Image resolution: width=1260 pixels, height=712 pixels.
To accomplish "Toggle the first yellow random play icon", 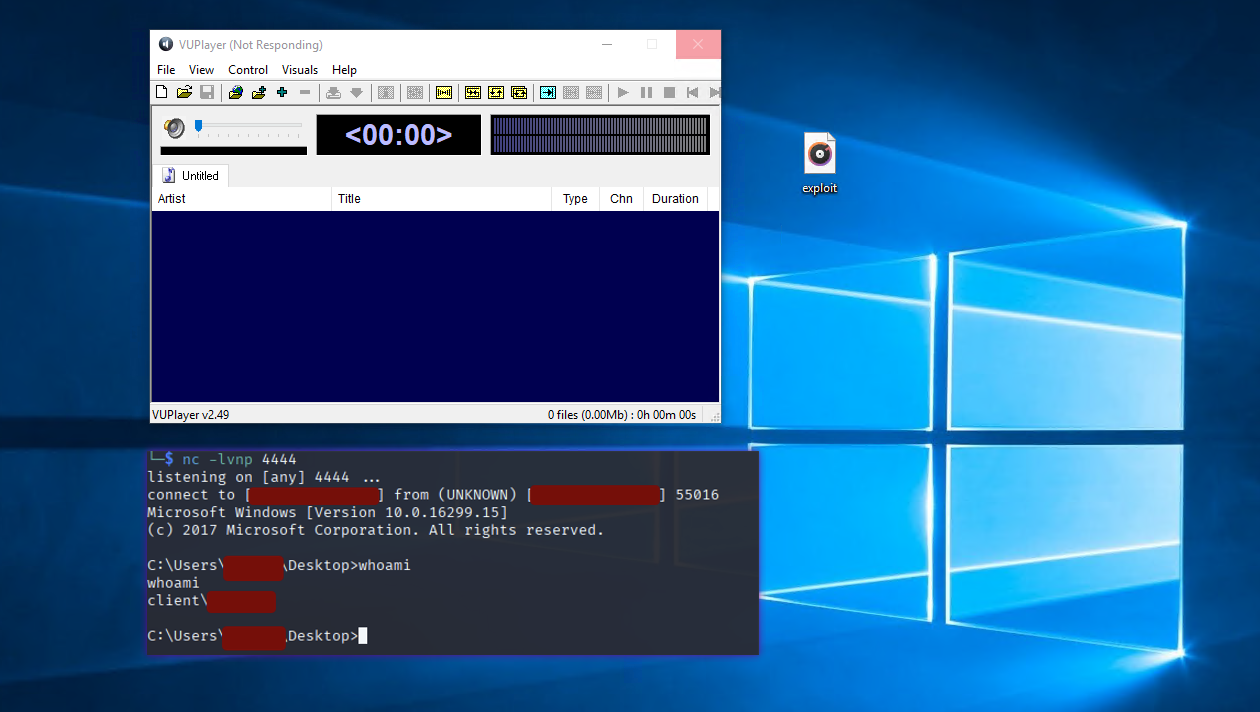I will click(x=473, y=92).
